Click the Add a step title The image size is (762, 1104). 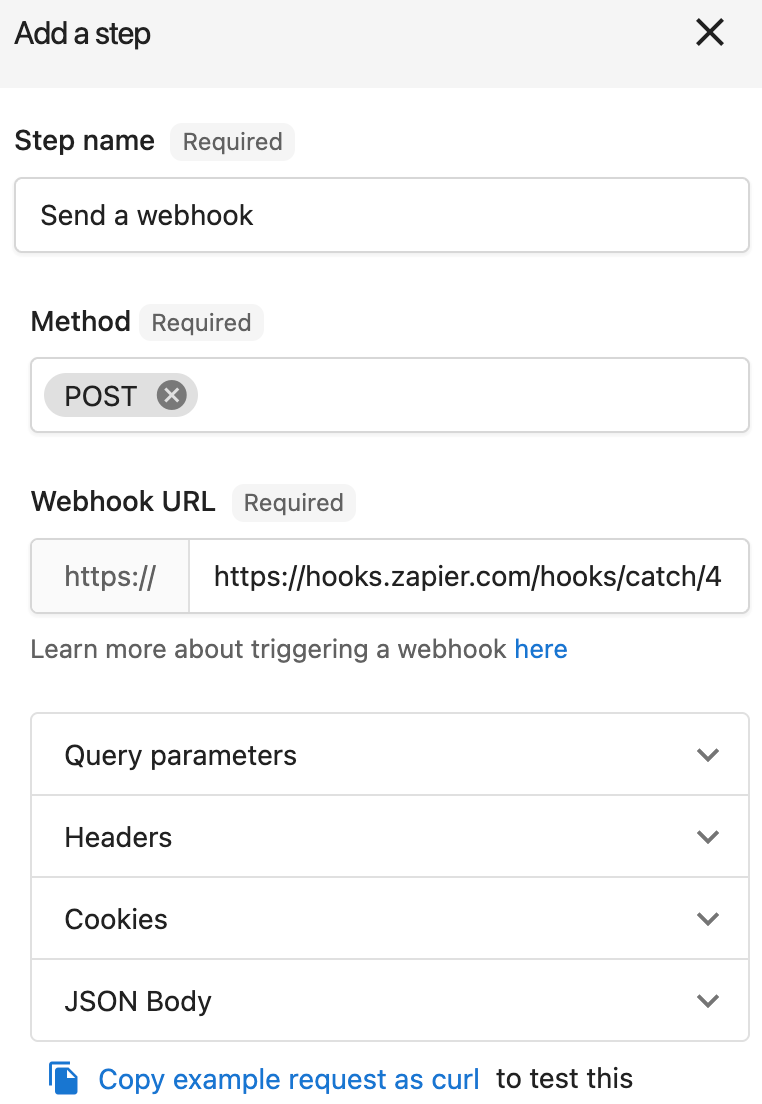(x=82, y=34)
